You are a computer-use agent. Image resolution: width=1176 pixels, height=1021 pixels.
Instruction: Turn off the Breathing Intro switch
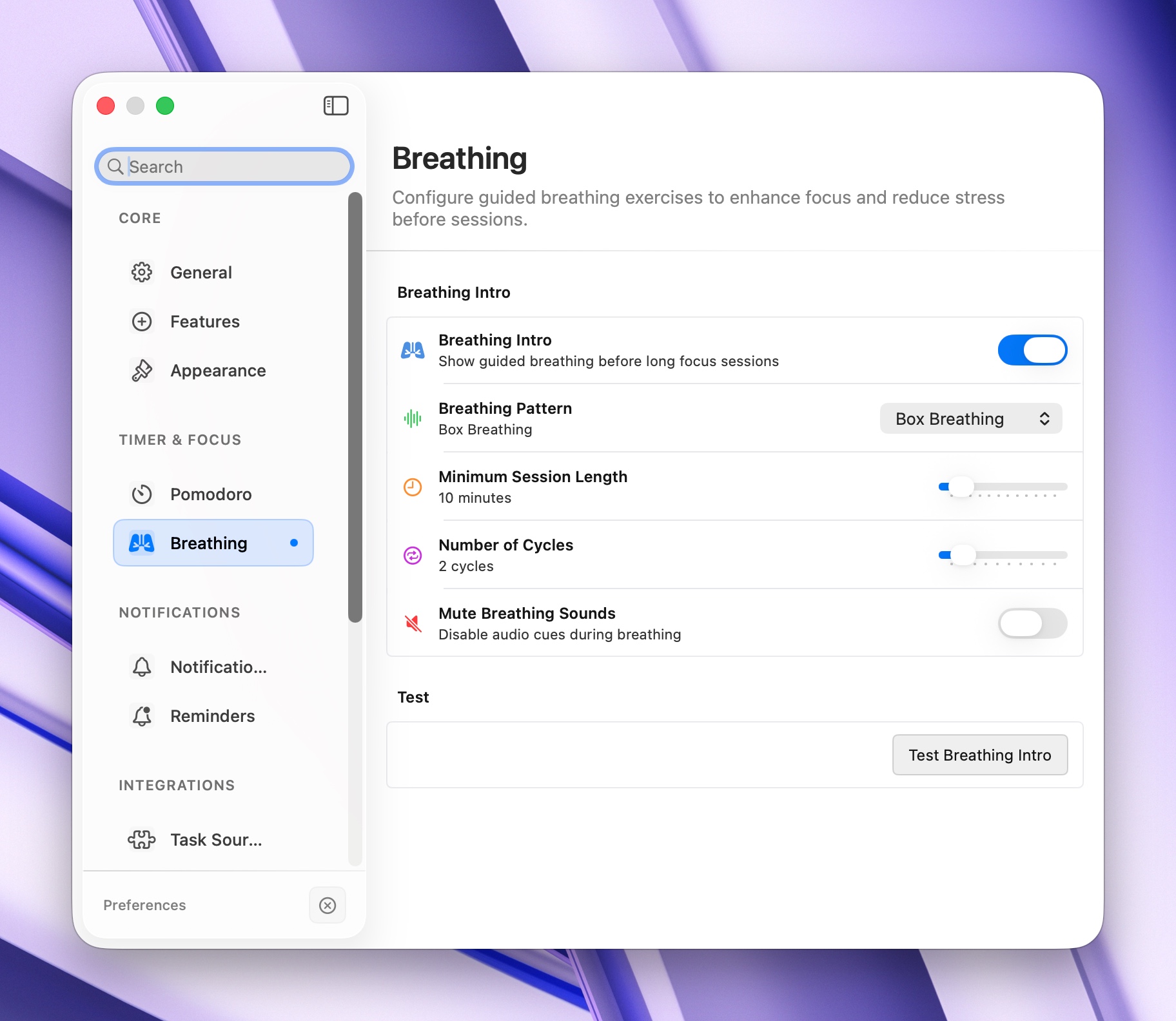pyautogui.click(x=1032, y=351)
